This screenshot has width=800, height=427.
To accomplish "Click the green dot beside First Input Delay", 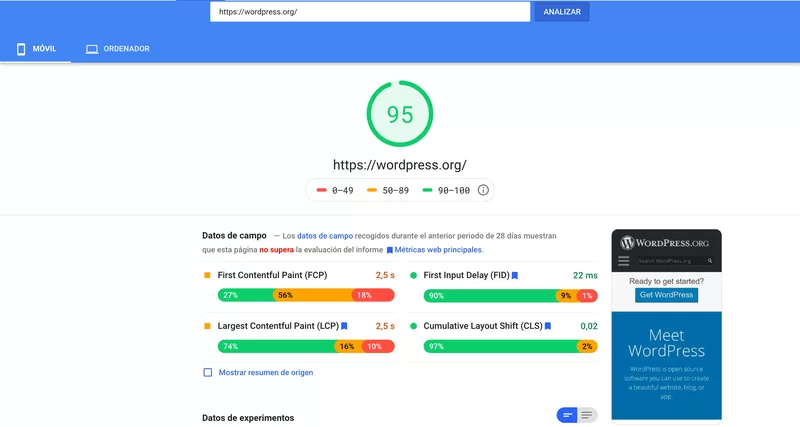I will [x=414, y=275].
